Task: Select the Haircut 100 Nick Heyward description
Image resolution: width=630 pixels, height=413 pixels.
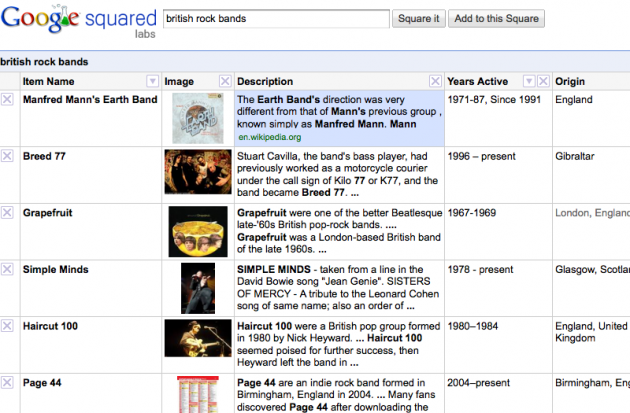Action: tap(340, 344)
